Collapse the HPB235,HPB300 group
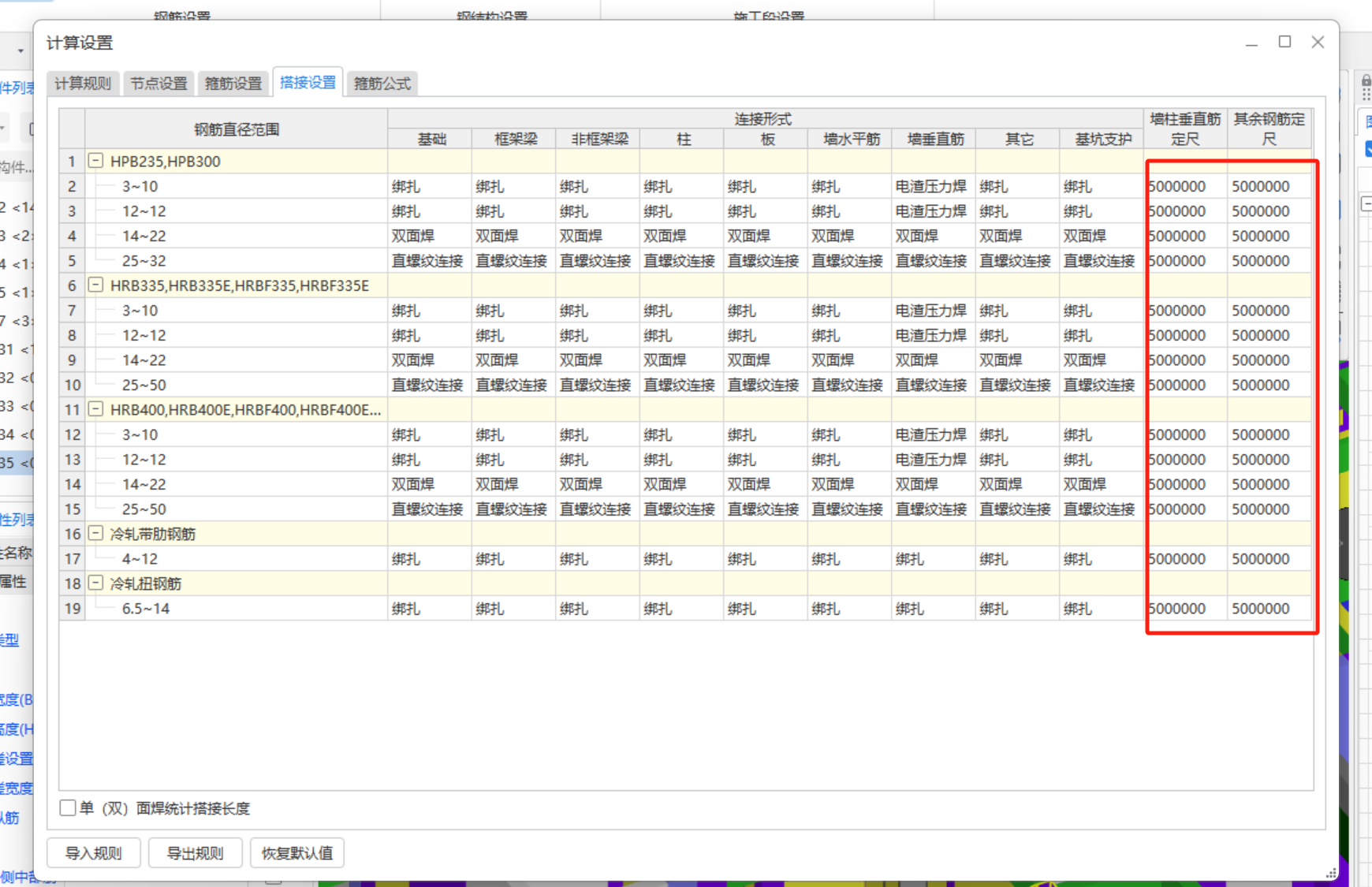This screenshot has width=1372, height=887. point(95,161)
